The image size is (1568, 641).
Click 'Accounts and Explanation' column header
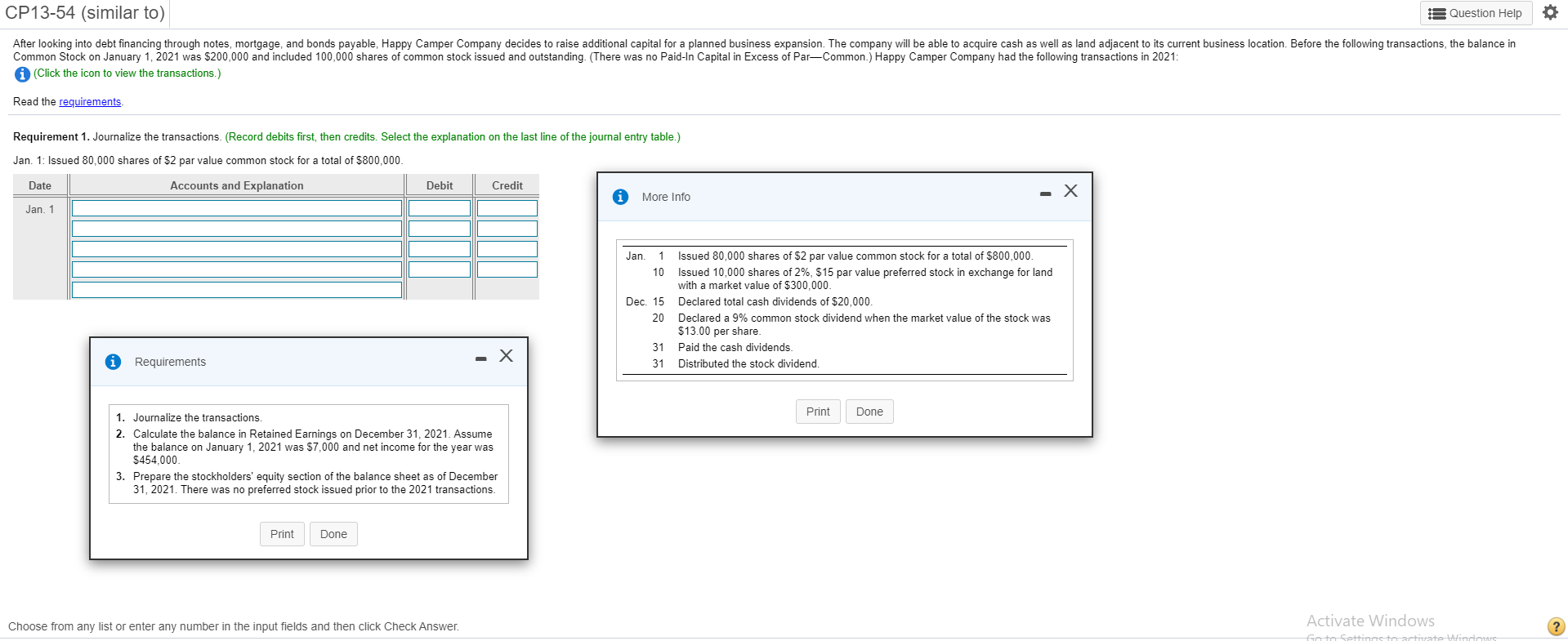(237, 186)
